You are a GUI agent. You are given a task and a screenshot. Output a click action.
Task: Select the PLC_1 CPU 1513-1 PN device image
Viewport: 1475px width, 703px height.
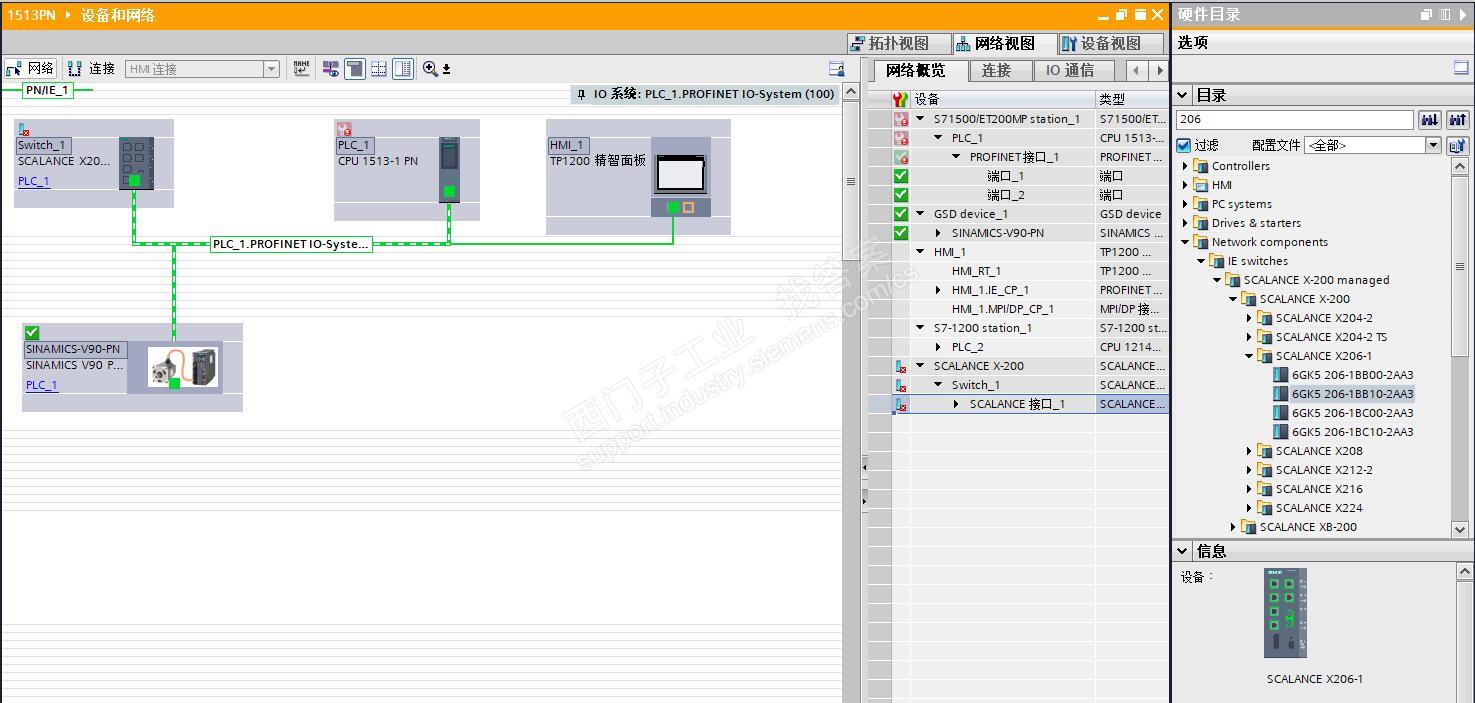click(x=450, y=170)
